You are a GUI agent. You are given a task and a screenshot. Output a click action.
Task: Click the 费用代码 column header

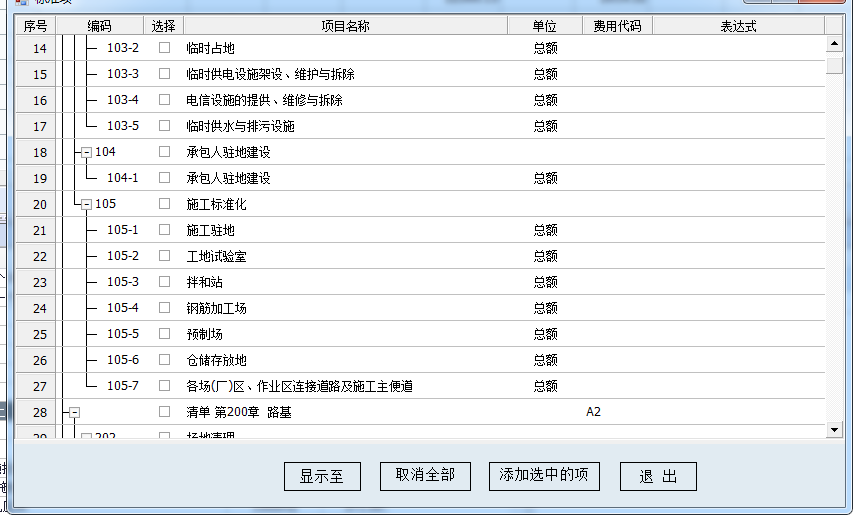pos(617,26)
